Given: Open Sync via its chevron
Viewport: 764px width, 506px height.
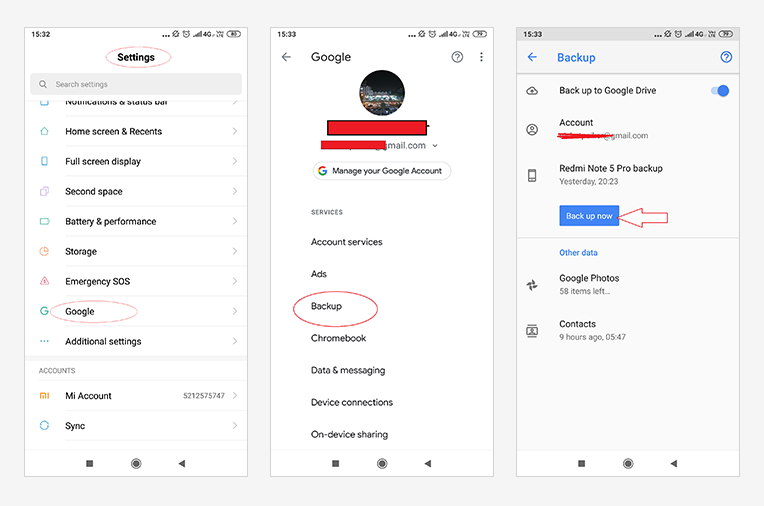Looking at the screenshot, I should tap(235, 426).
